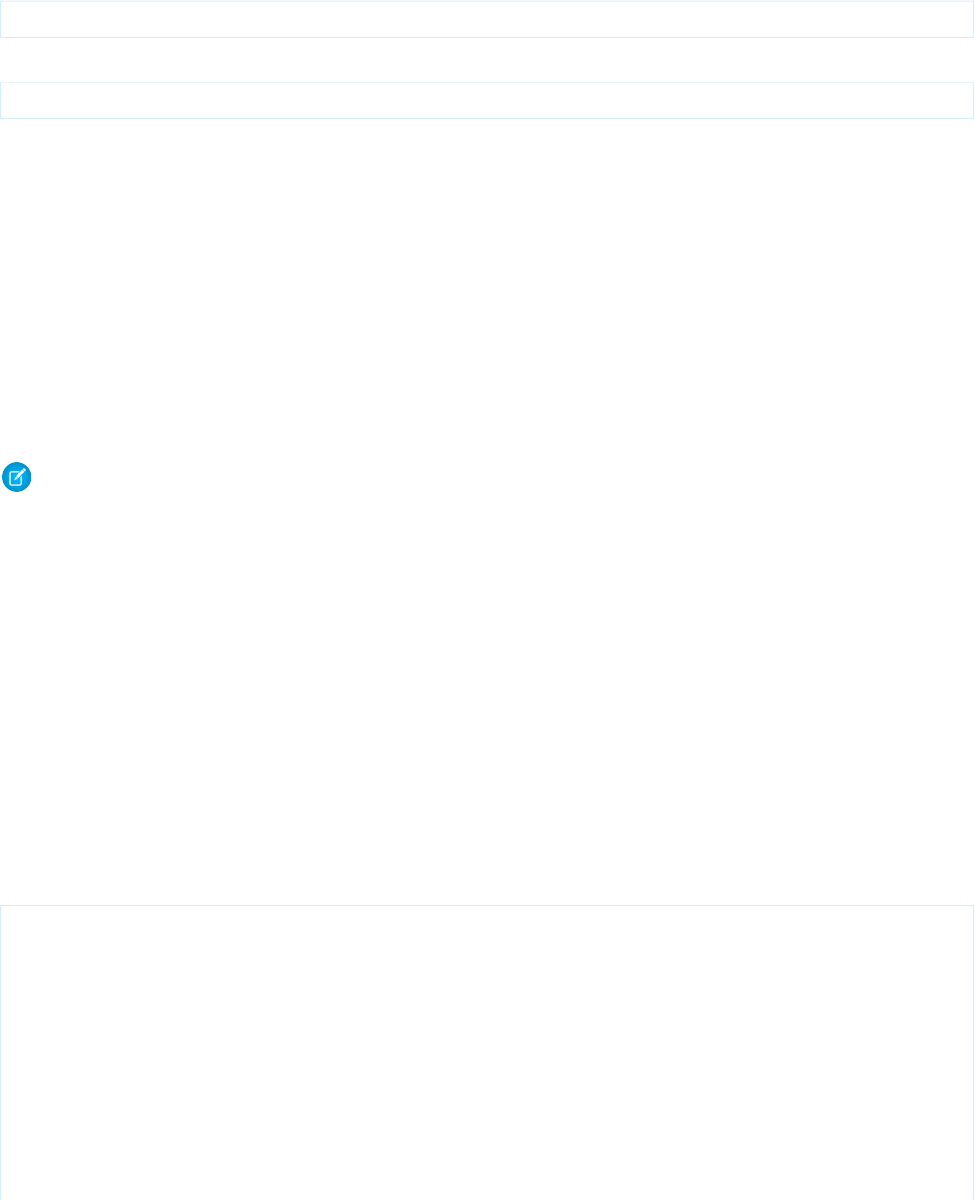The height and width of the screenshot is (1200, 974).
Task: Click the blue note pencil icon
Action: pos(17,478)
